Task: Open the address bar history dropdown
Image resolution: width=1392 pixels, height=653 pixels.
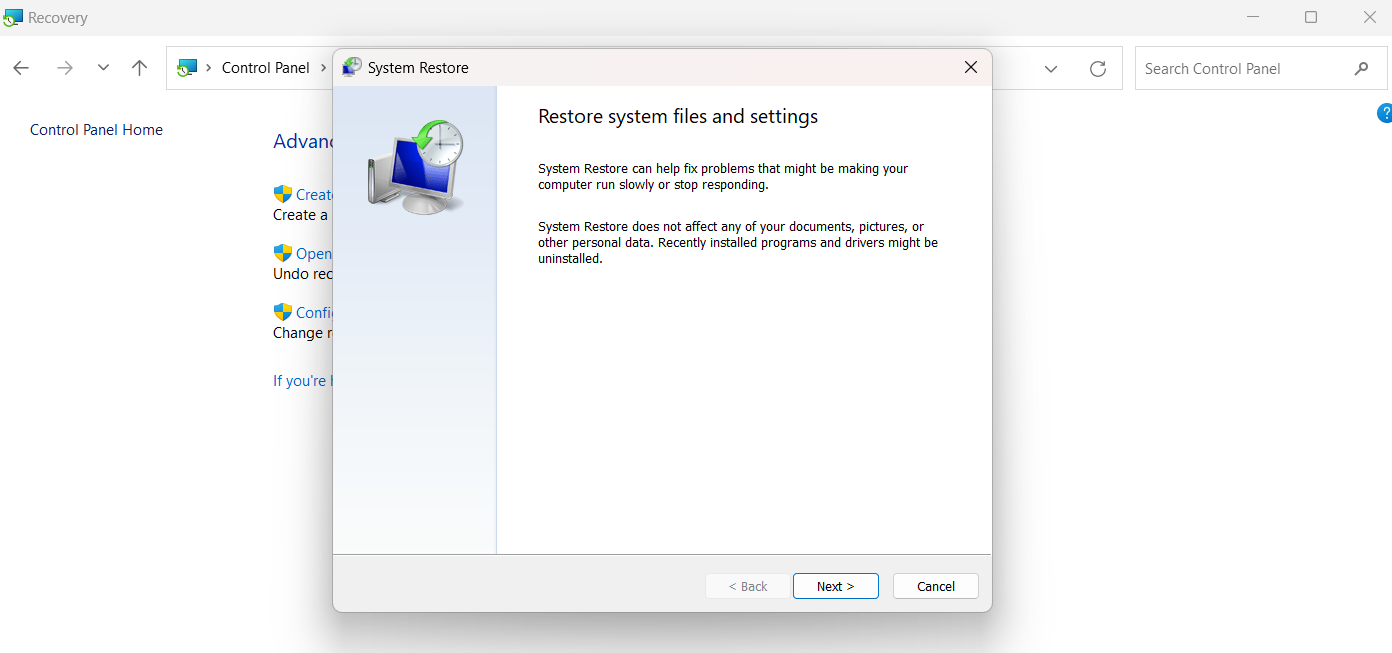Action: pos(1051,69)
